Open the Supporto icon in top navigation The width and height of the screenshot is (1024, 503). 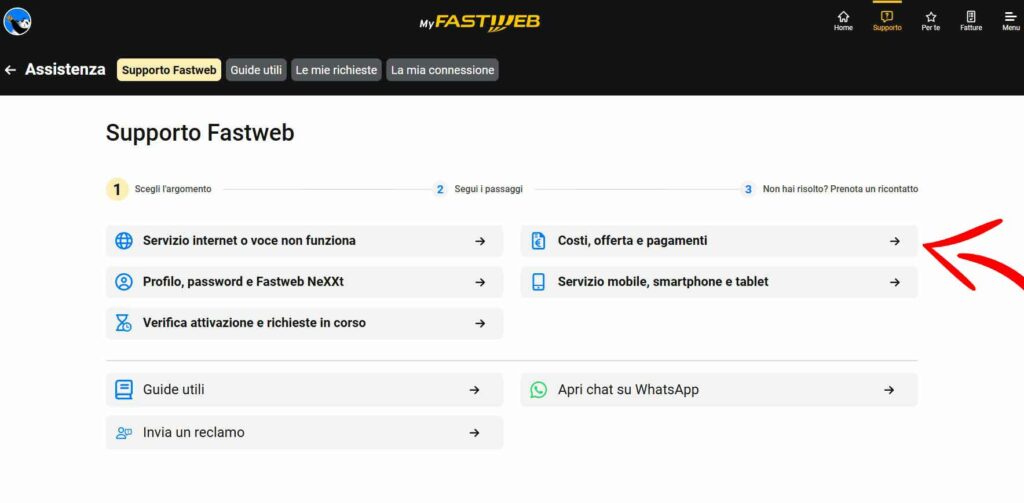tap(887, 21)
